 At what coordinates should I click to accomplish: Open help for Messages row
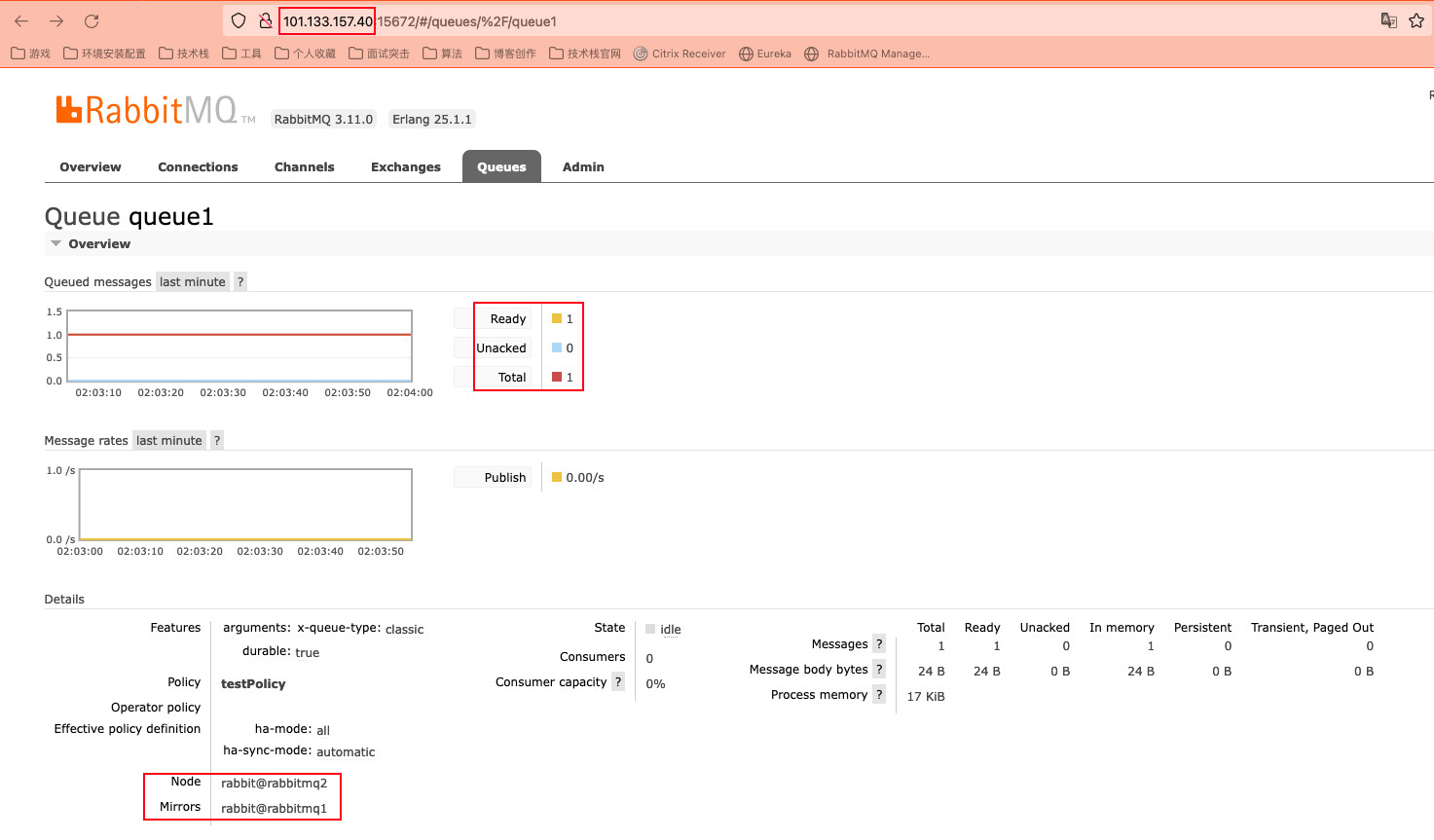pos(879,643)
